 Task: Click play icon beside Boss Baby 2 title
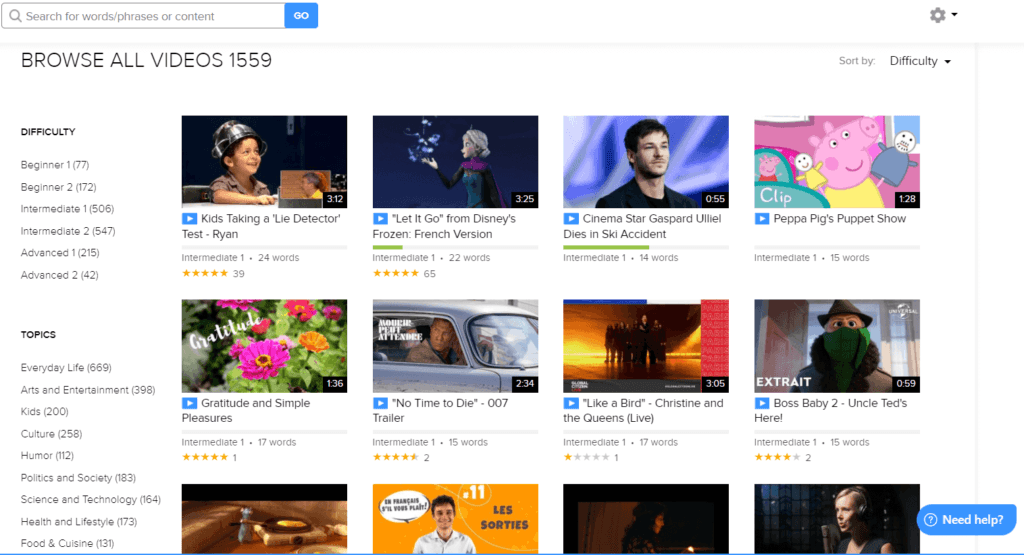tap(761, 404)
